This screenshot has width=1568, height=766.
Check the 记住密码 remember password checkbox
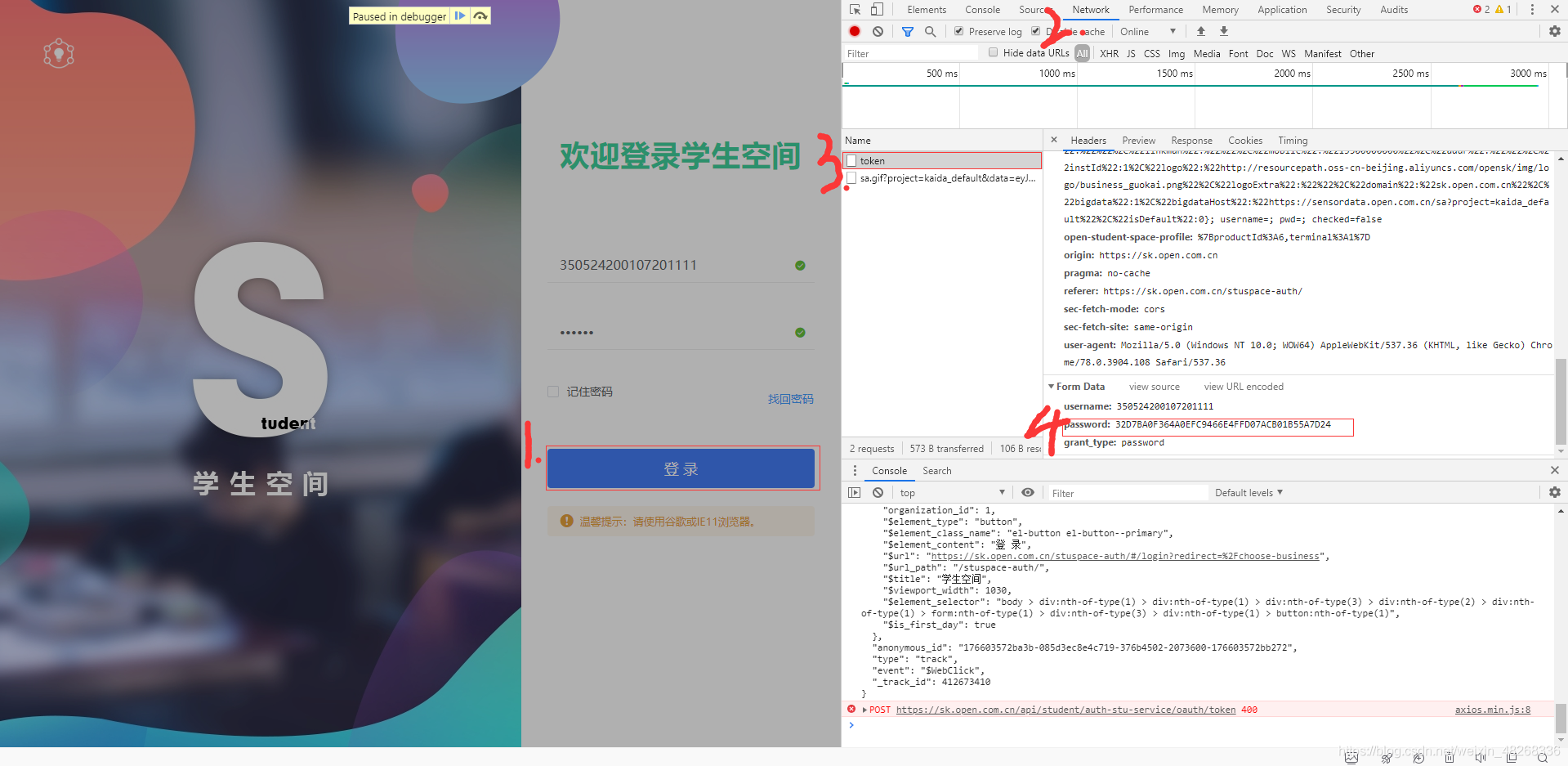click(552, 392)
